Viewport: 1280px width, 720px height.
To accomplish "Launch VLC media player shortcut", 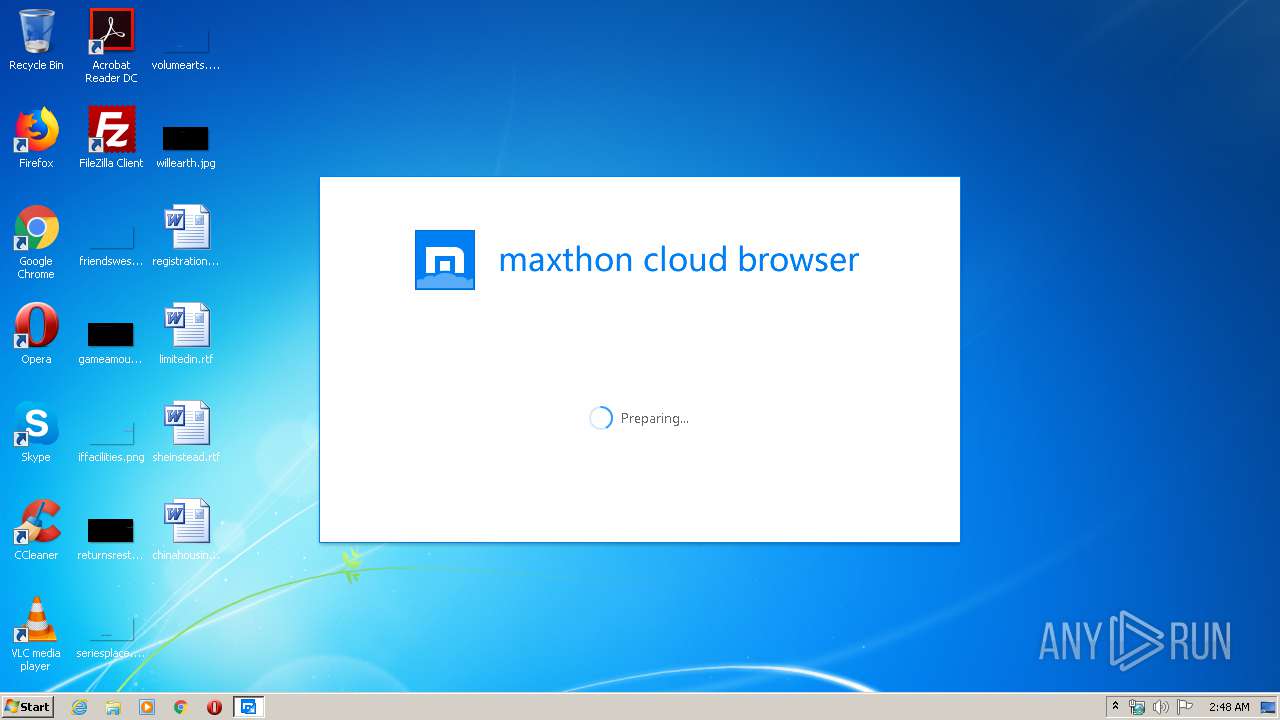I will pyautogui.click(x=36, y=634).
